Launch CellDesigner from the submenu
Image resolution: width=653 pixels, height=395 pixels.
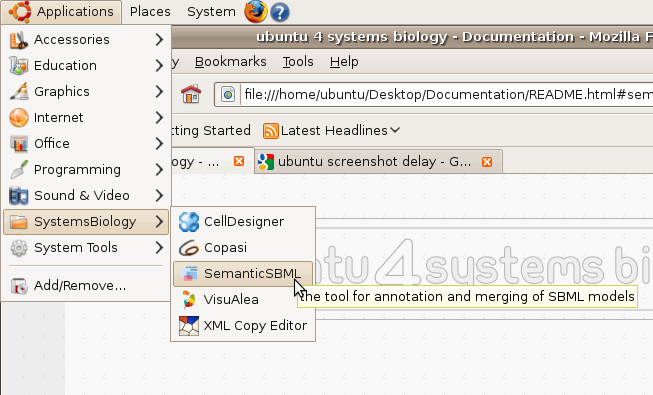click(x=243, y=222)
